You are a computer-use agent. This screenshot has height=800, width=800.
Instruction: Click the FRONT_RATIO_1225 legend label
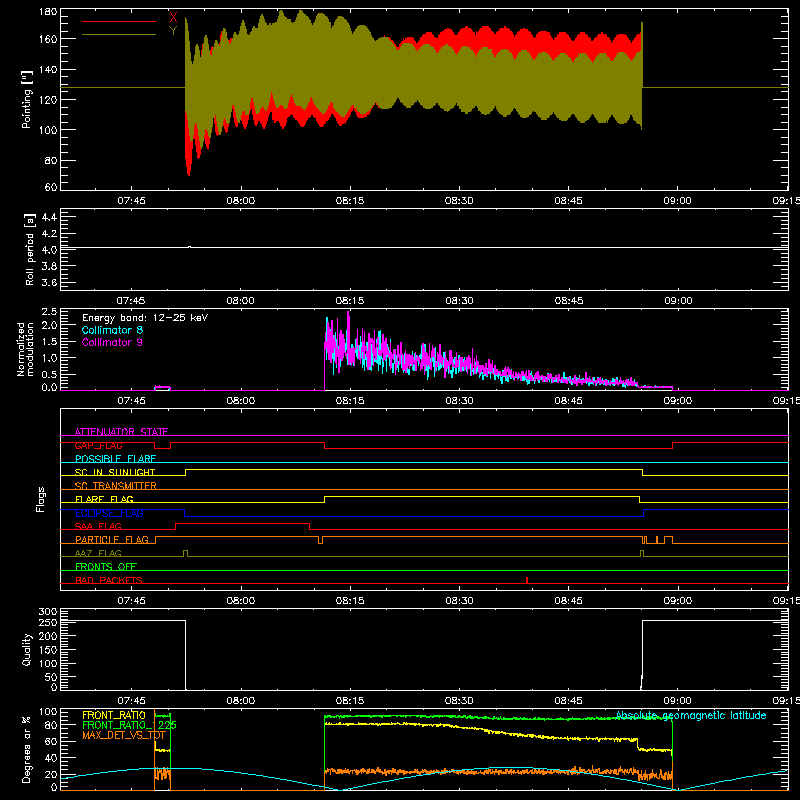click(129, 725)
